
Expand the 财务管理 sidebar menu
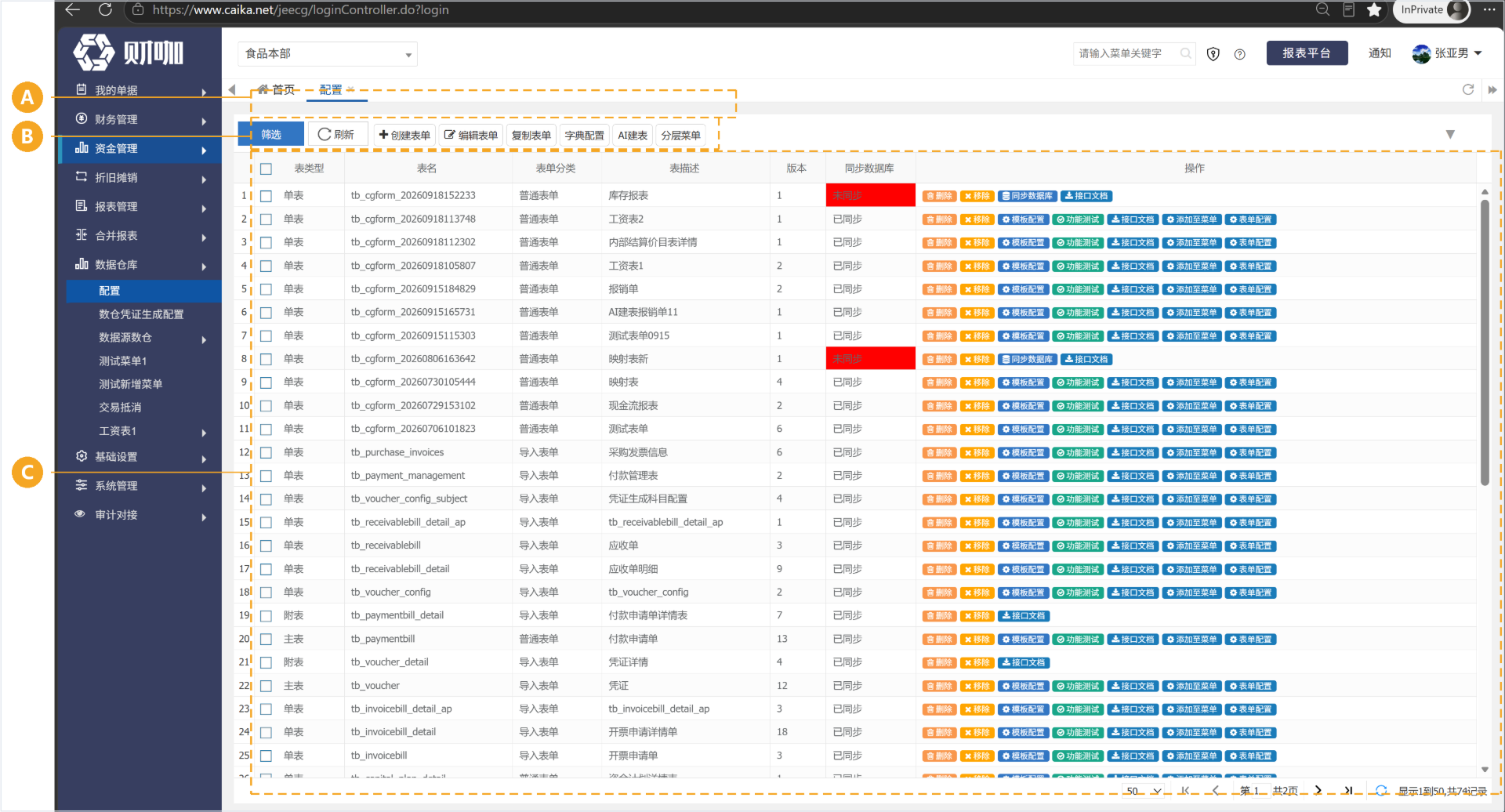click(140, 119)
